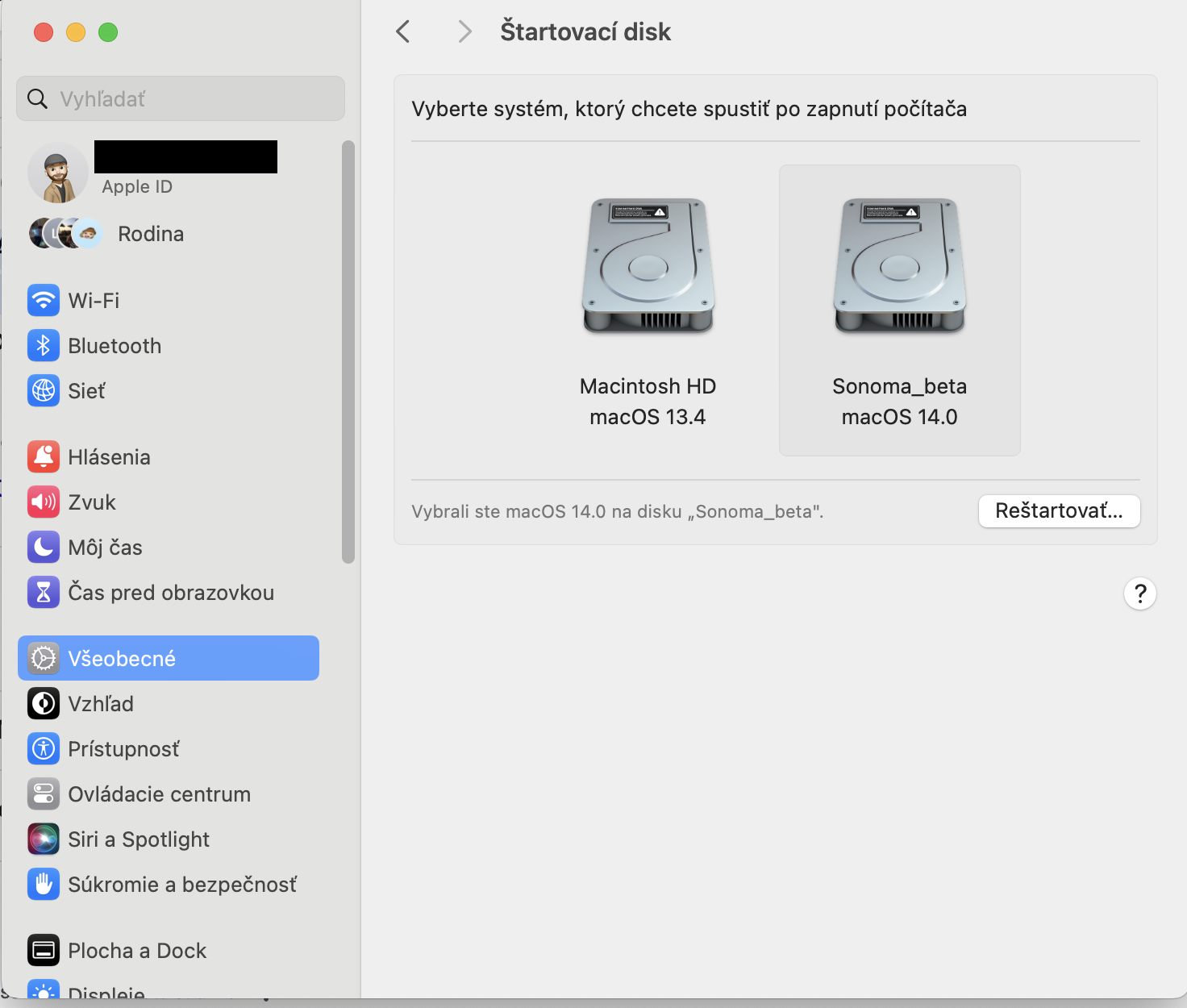Open the Súkromie a bezpečnosť label
Screen dimensions: 1187x1008
click(182, 885)
